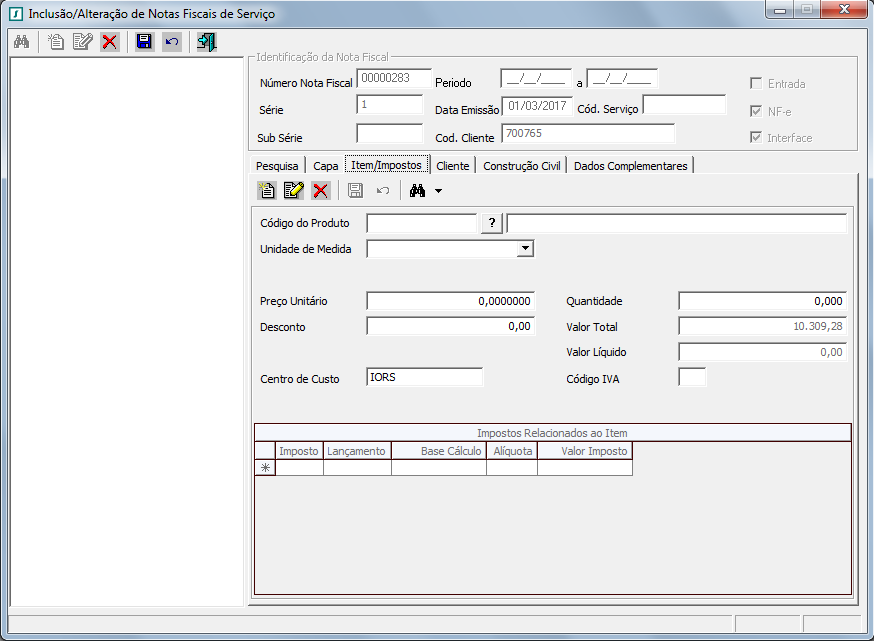Switch to the Cliente tab
The width and height of the screenshot is (874, 641).
(x=452, y=166)
